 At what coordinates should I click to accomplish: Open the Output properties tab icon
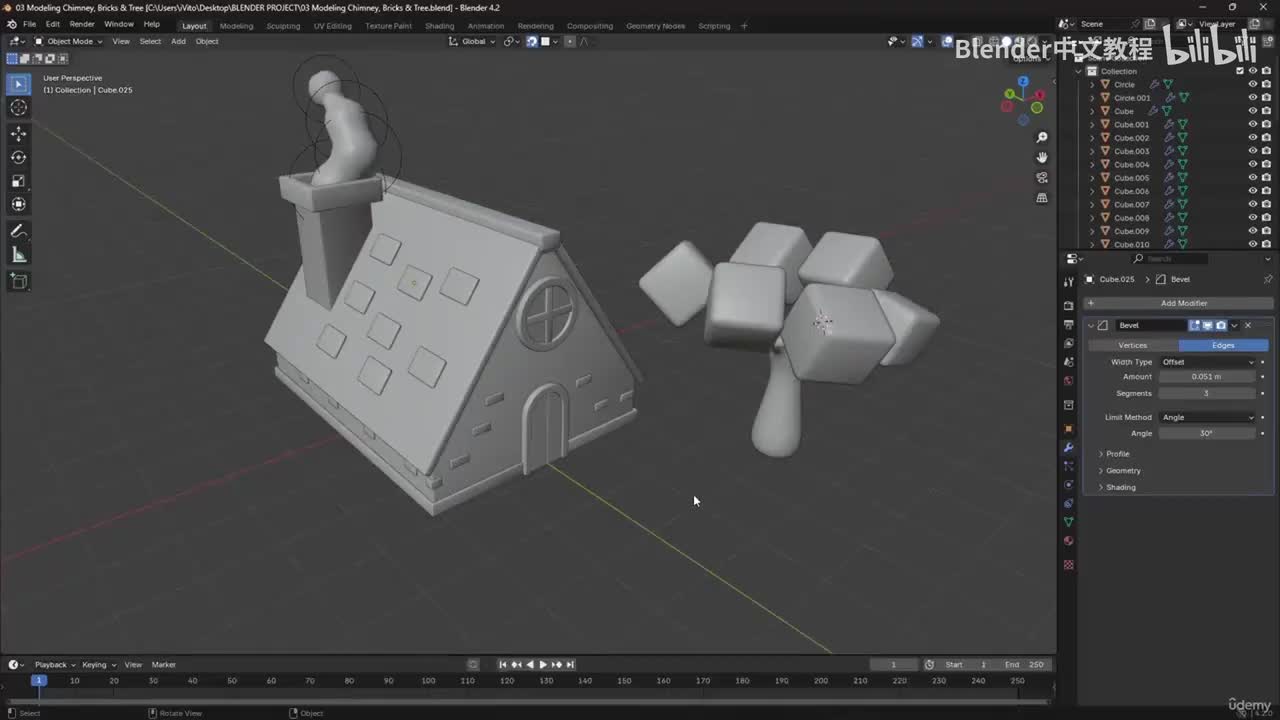1068,325
